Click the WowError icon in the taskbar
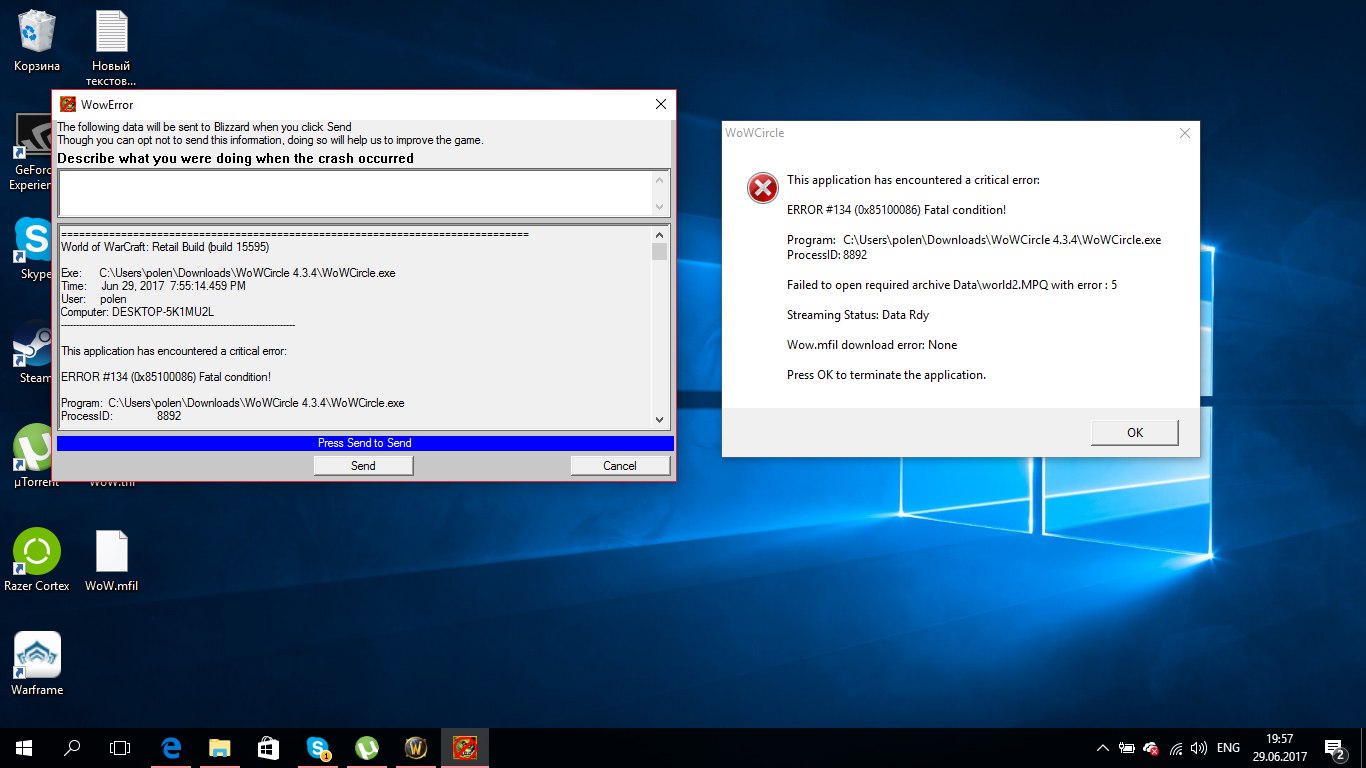 tap(465, 747)
